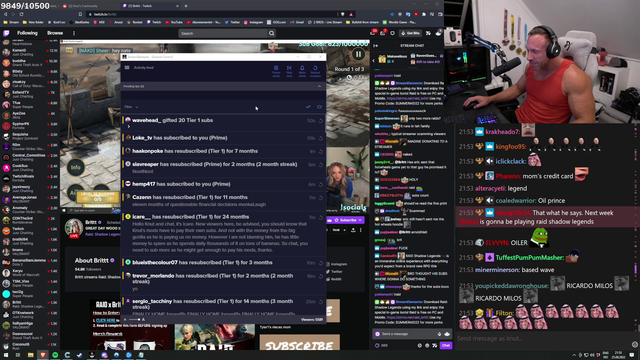
Task: Replay the haakonpoke resubscribed alert
Action: [321, 151]
